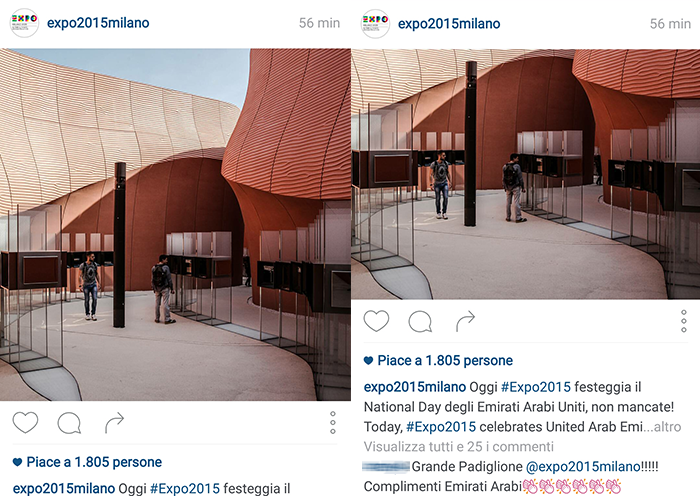Open three-dot options menu on right post

click(x=683, y=321)
